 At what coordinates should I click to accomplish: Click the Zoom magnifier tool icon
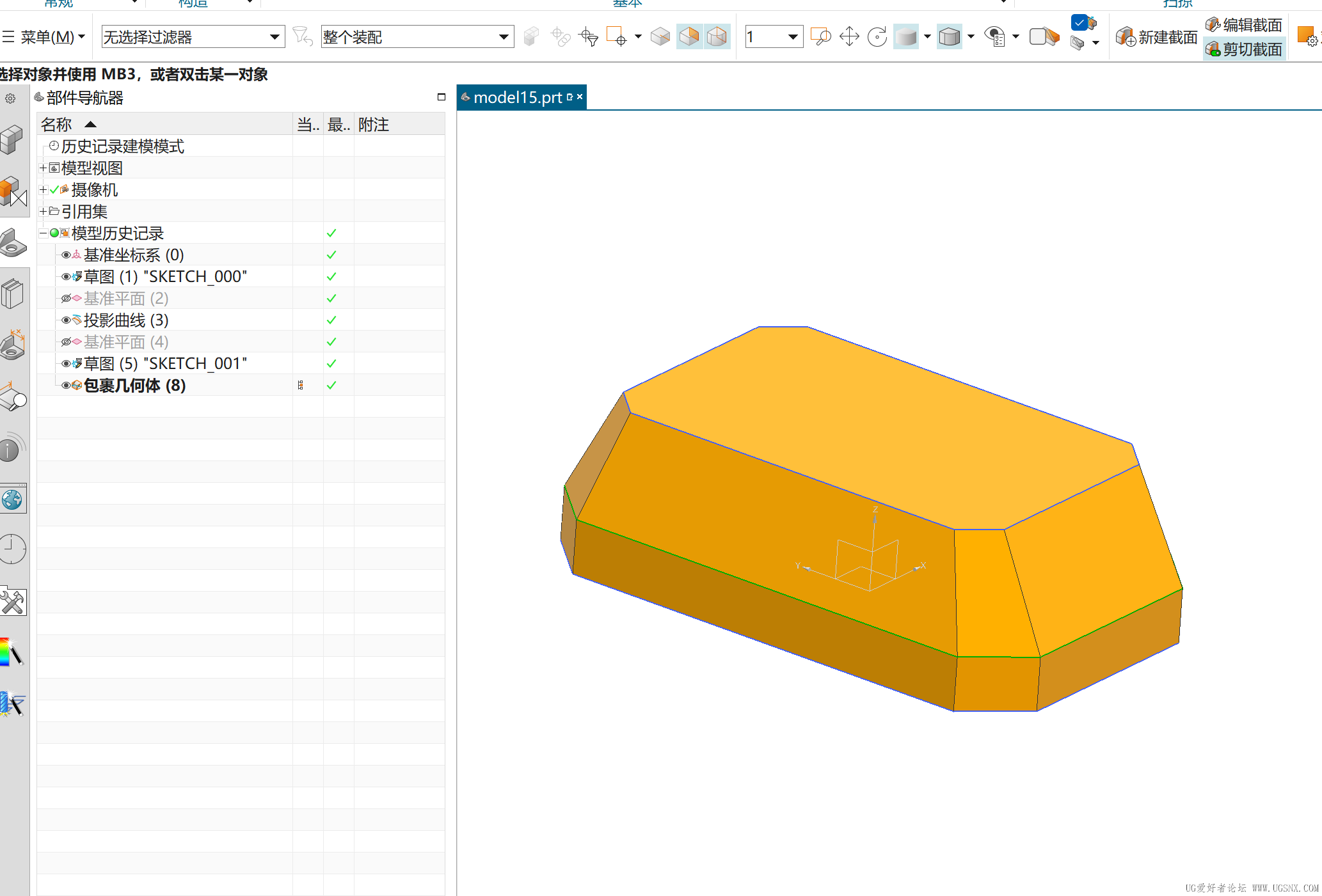click(x=820, y=36)
